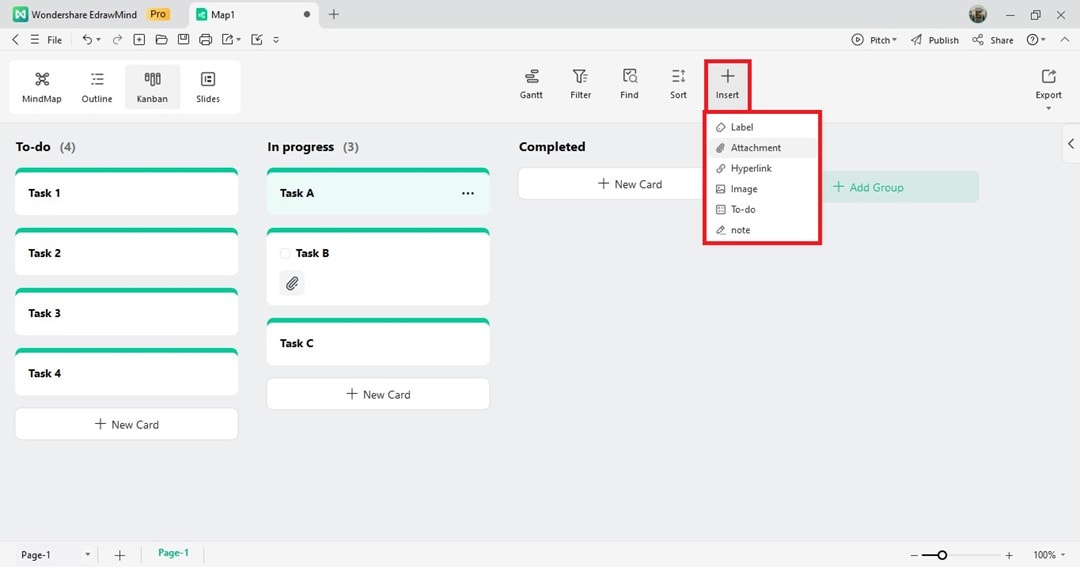Click the open folder icon

click(x=161, y=40)
